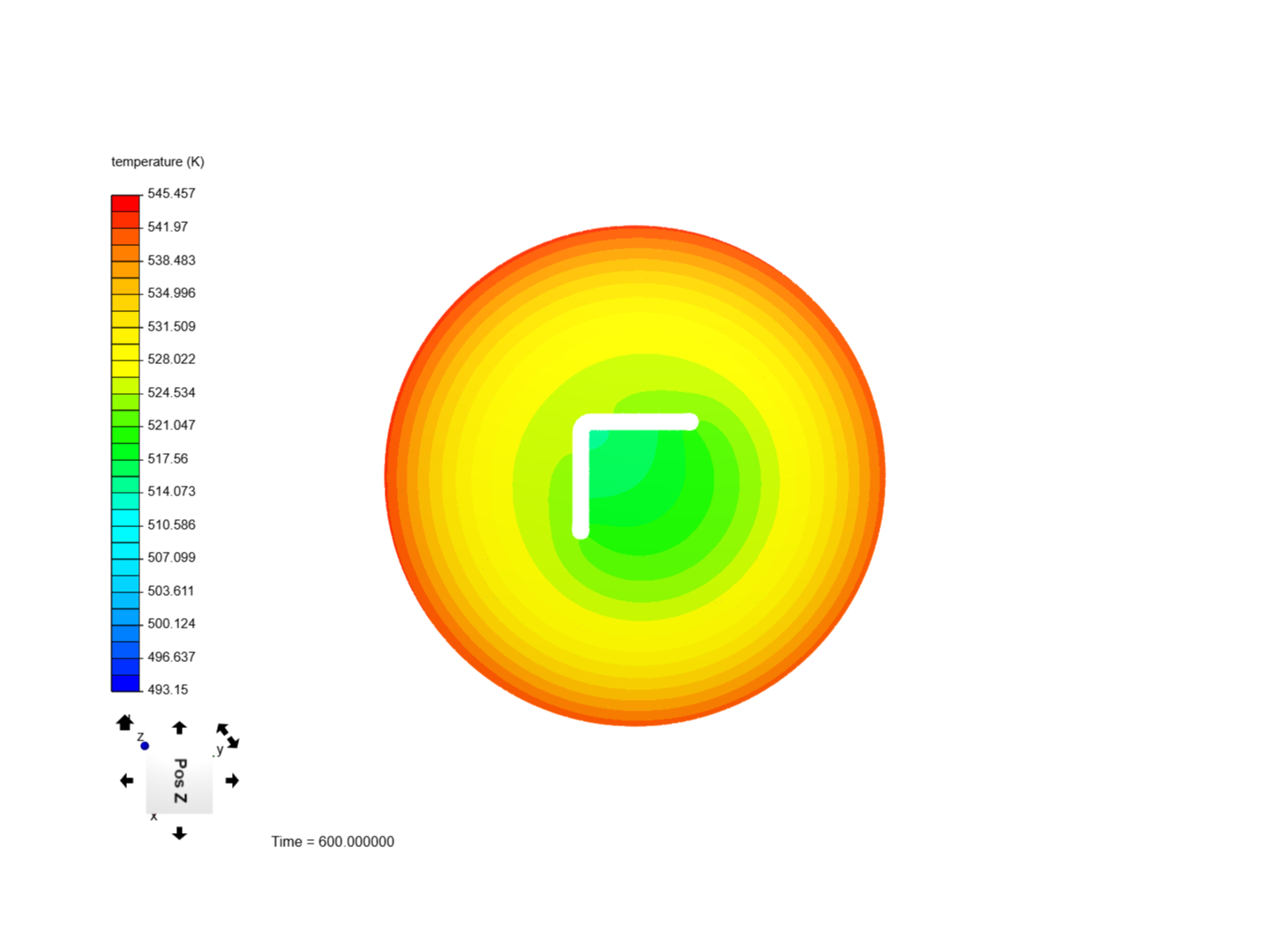
Task: Click the temperature (K) legend title
Action: [x=158, y=161]
